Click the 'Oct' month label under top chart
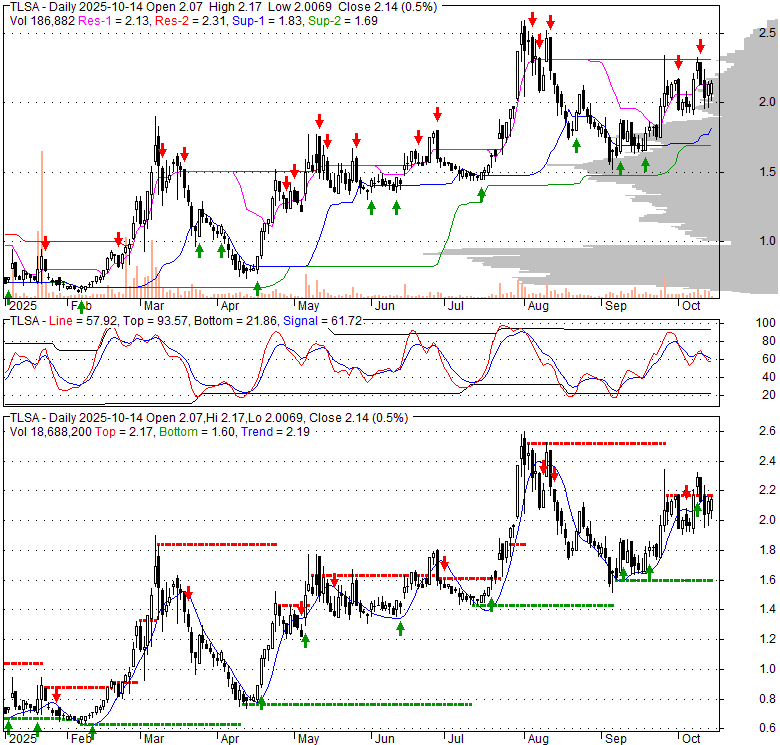 pos(691,306)
